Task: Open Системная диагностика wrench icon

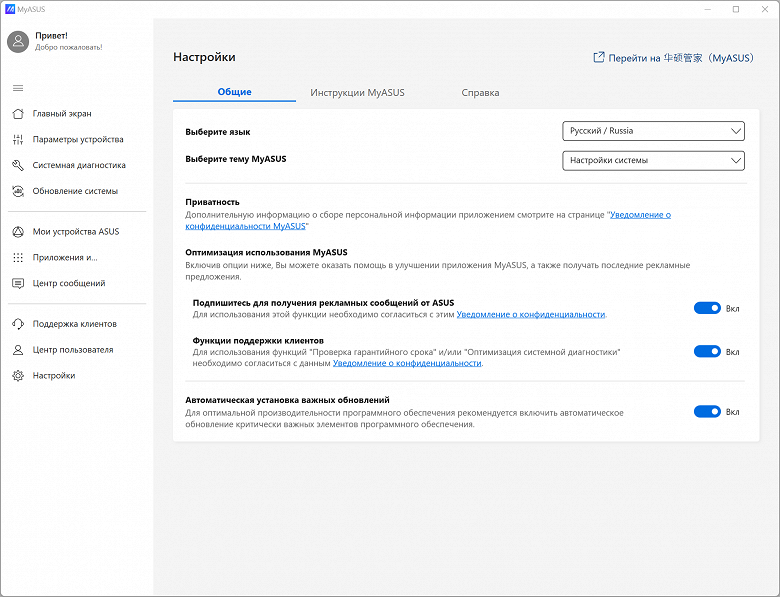Action: pos(18,165)
